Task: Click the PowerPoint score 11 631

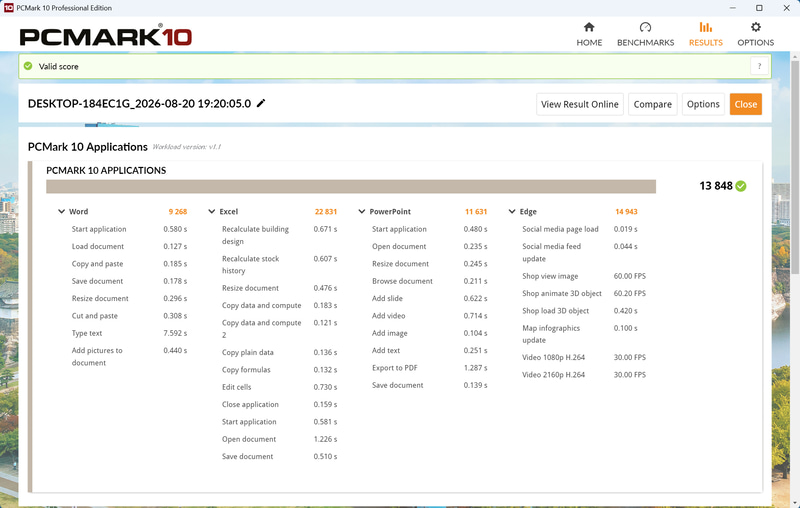Action: click(x=476, y=212)
